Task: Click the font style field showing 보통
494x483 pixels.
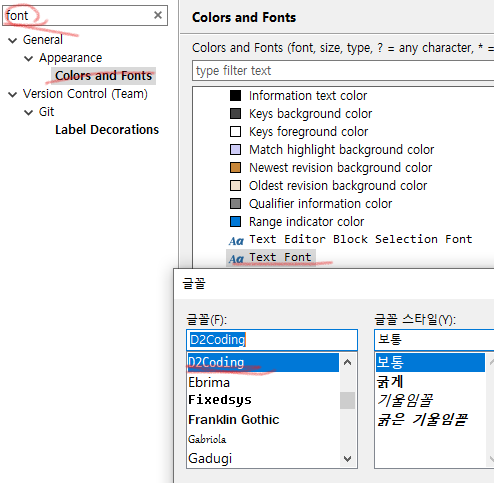Action: 434,340
